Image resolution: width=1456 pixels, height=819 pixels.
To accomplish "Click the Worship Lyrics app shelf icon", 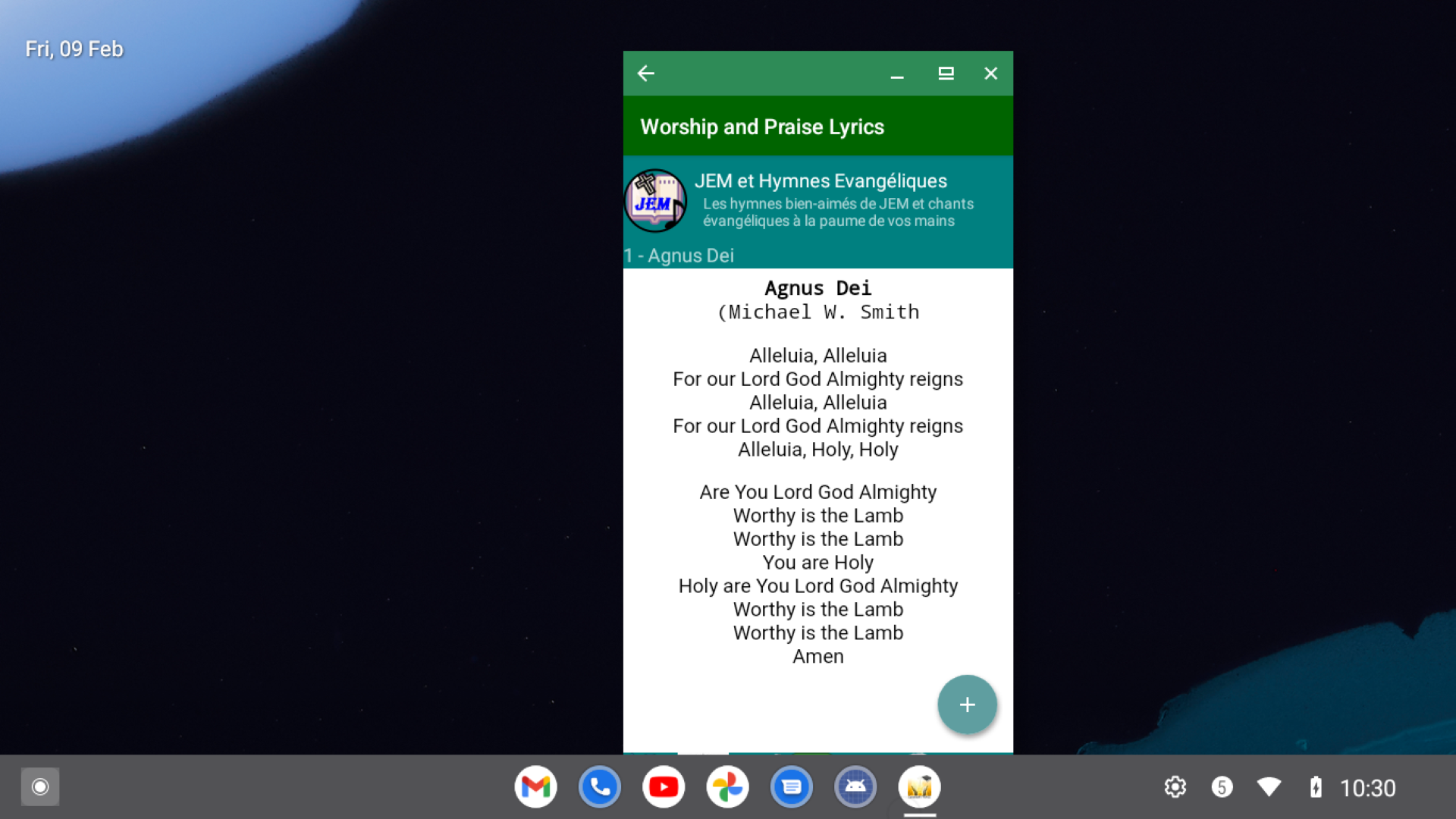I will click(x=919, y=787).
